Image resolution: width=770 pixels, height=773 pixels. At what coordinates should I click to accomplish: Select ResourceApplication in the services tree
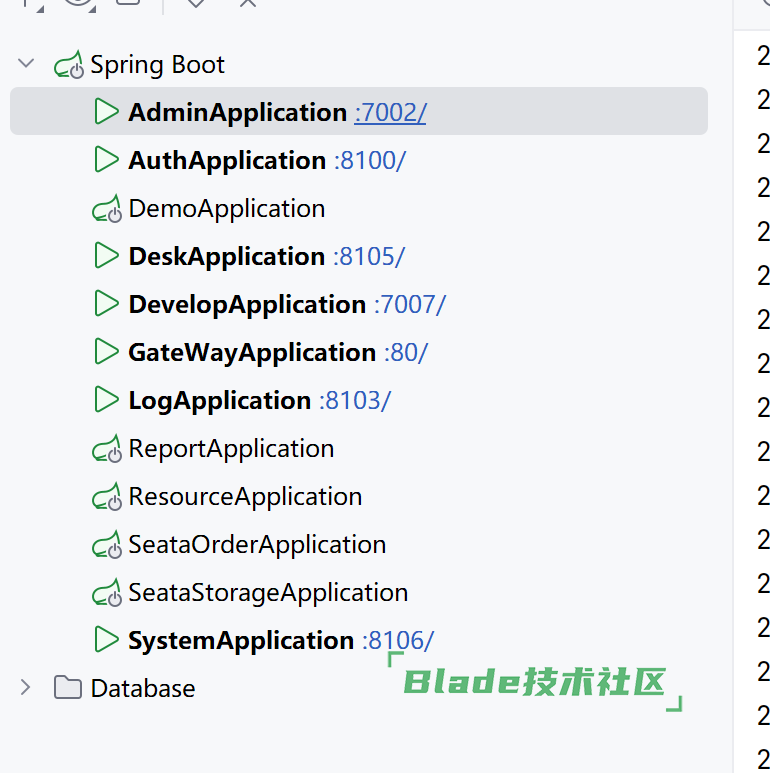[245, 496]
